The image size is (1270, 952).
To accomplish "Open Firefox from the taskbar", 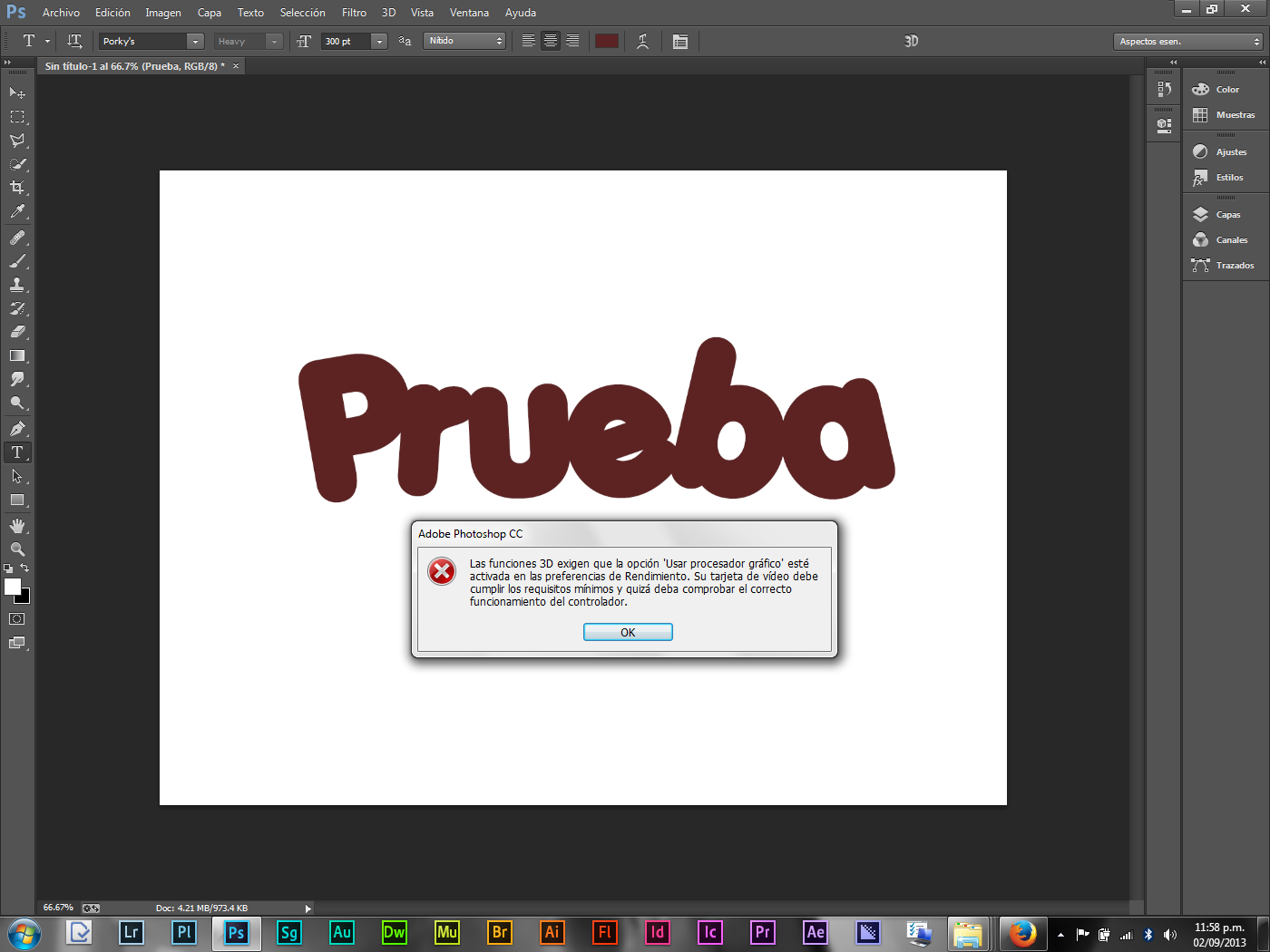I will pos(1022,933).
